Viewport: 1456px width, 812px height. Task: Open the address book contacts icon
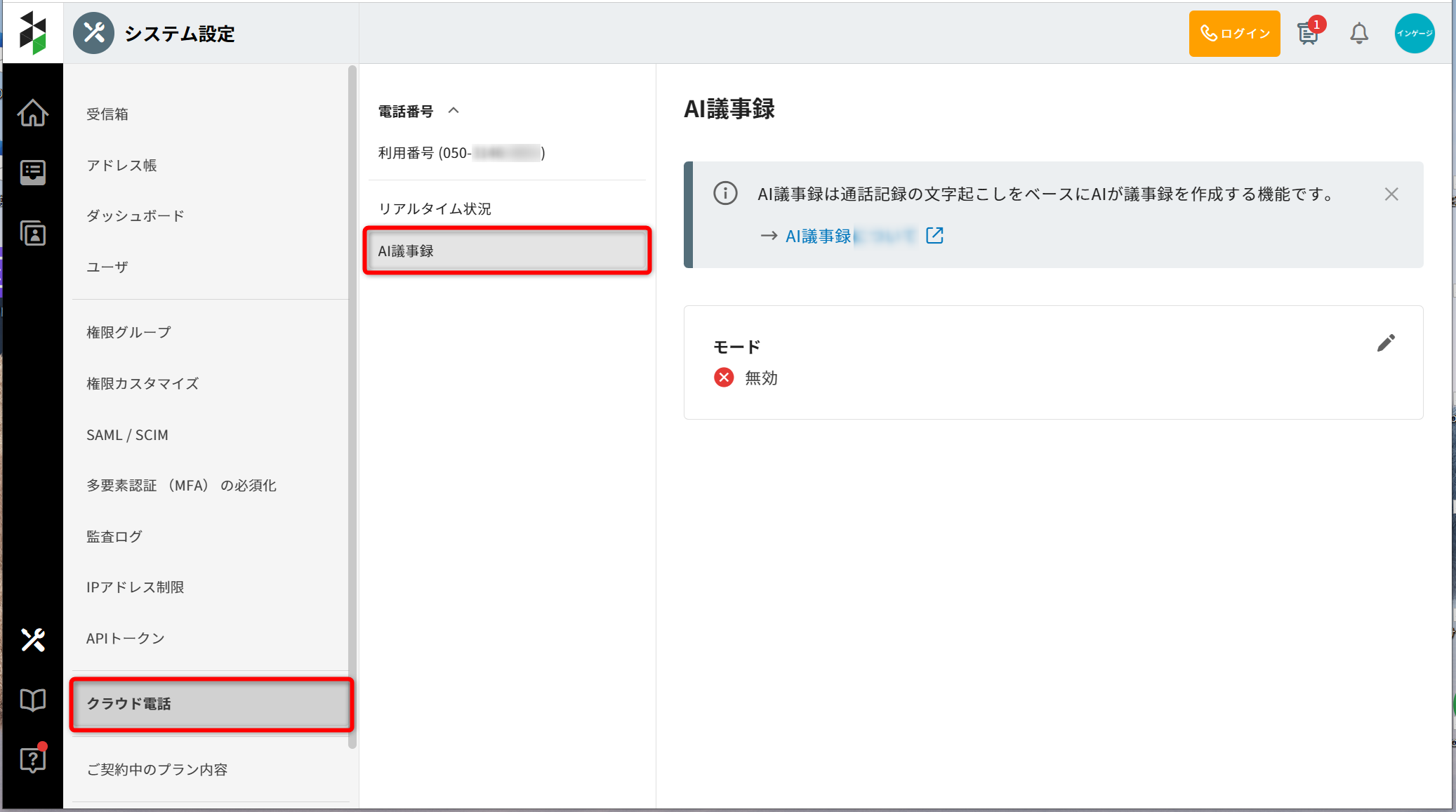(x=33, y=233)
